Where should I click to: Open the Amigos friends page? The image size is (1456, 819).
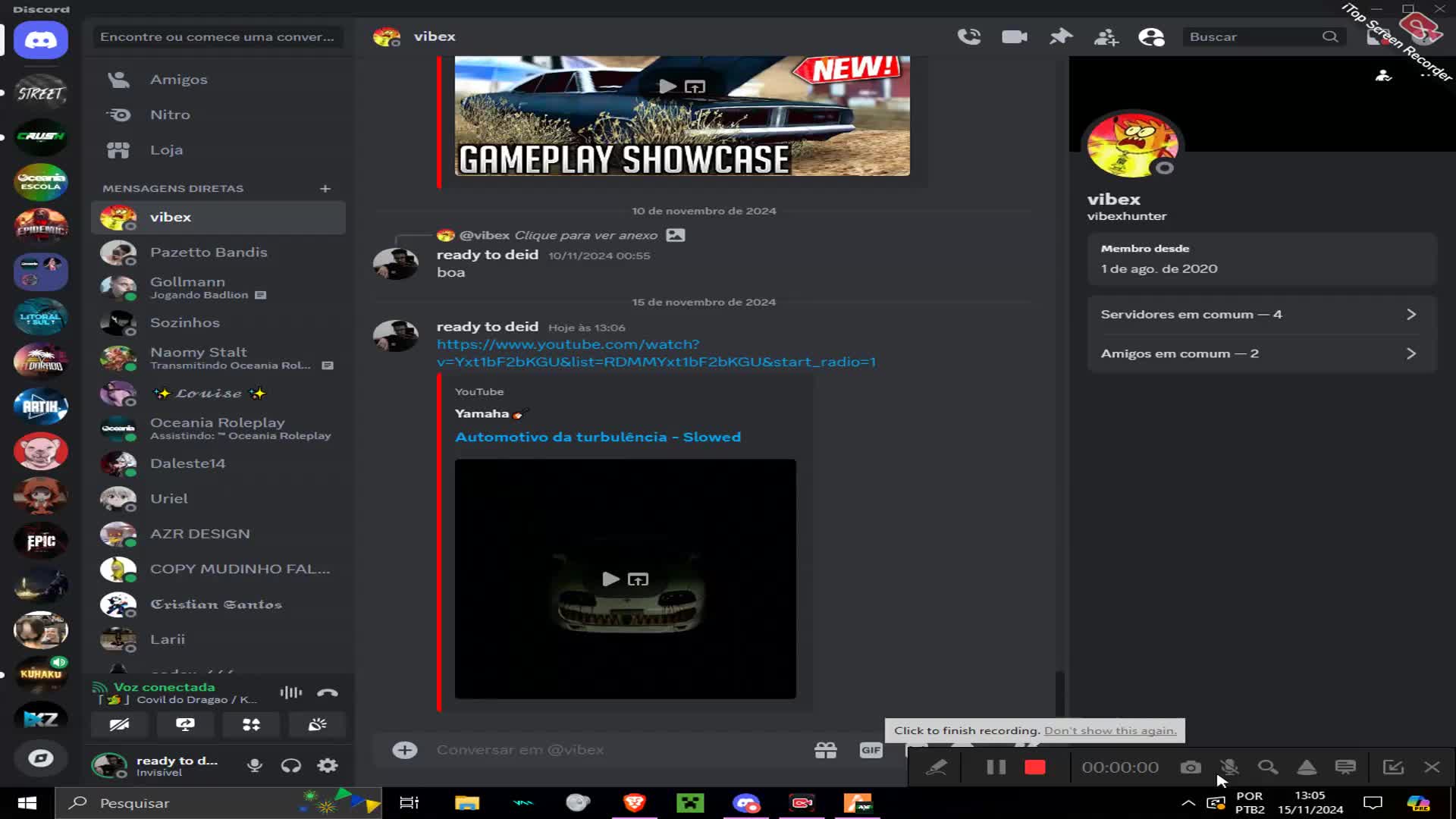[x=218, y=80]
